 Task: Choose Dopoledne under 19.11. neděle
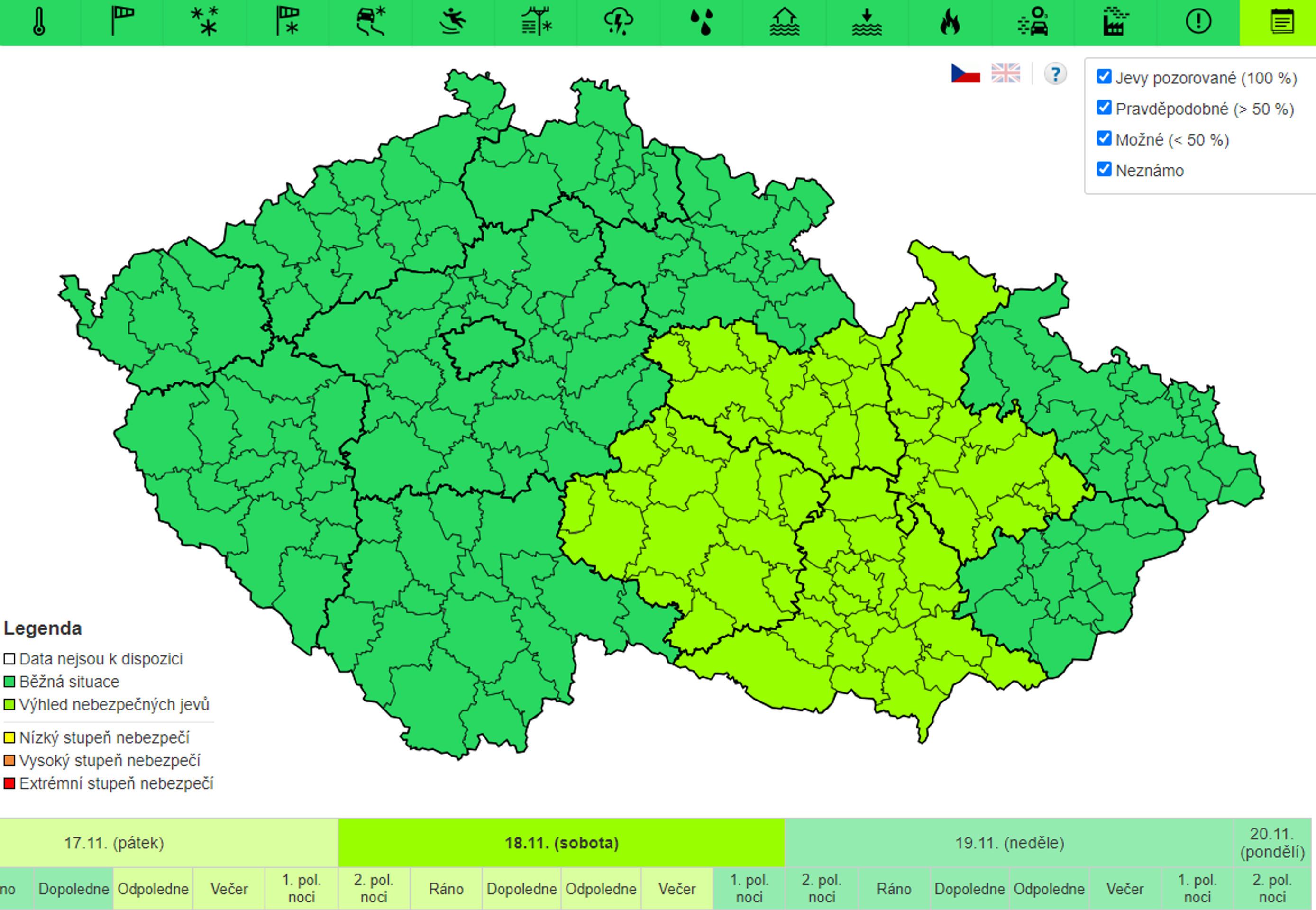[970, 889]
